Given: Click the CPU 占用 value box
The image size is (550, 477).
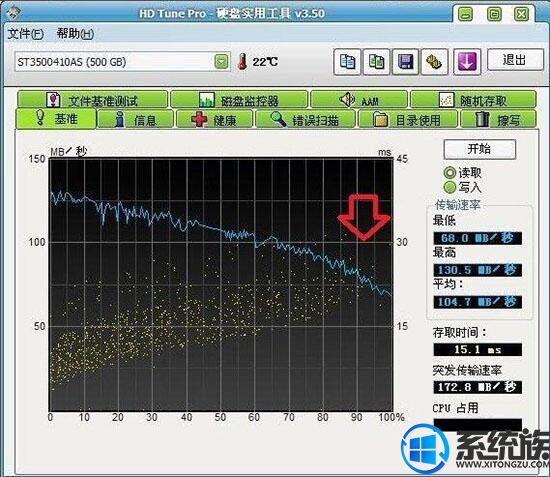Looking at the screenshot, I should point(477,425).
